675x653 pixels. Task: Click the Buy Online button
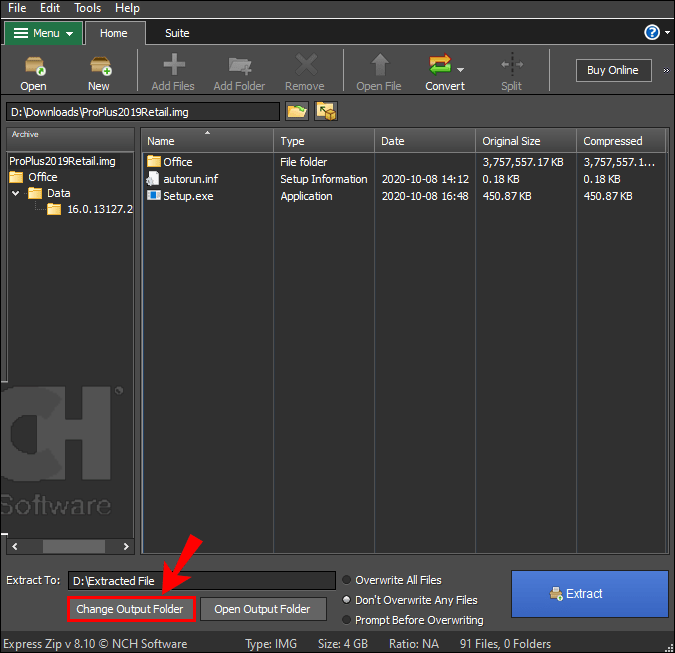[x=613, y=70]
